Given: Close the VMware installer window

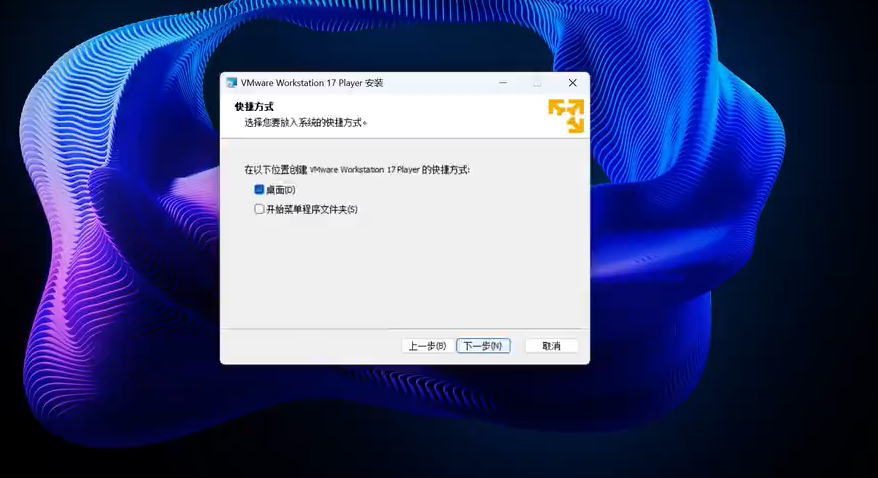Looking at the screenshot, I should [572, 83].
